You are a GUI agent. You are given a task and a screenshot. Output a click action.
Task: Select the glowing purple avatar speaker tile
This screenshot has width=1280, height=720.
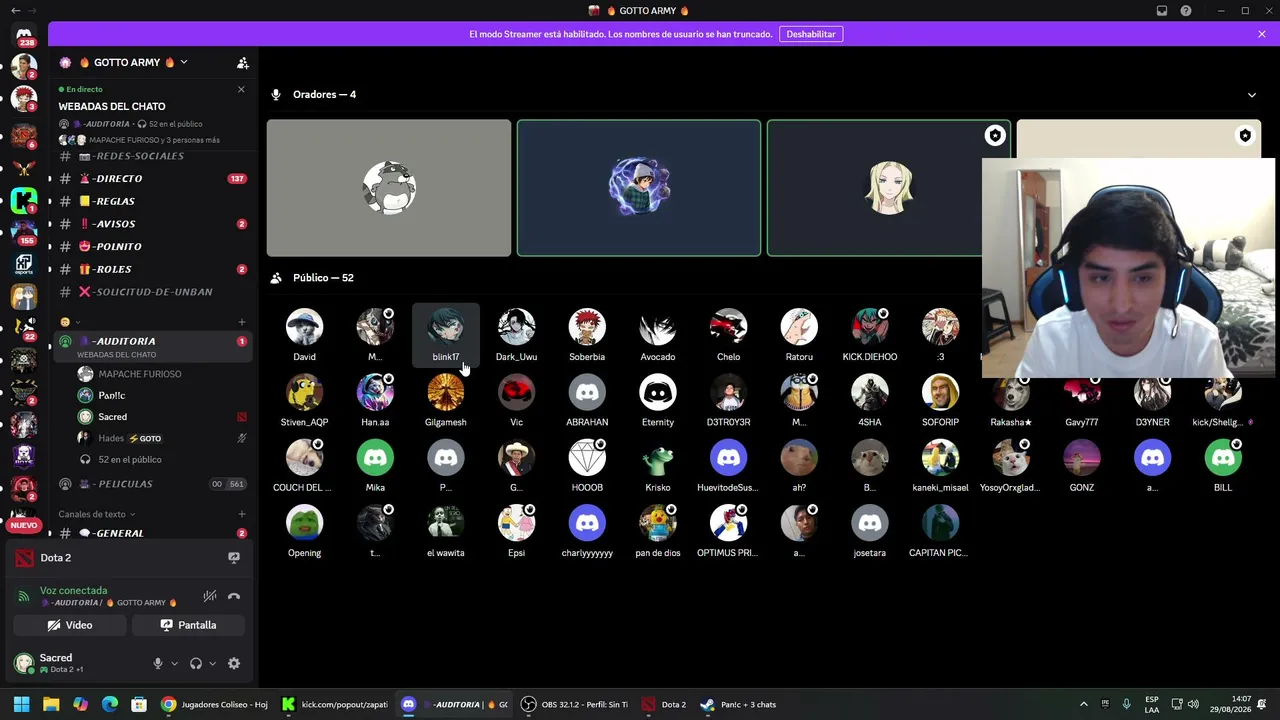(x=639, y=188)
